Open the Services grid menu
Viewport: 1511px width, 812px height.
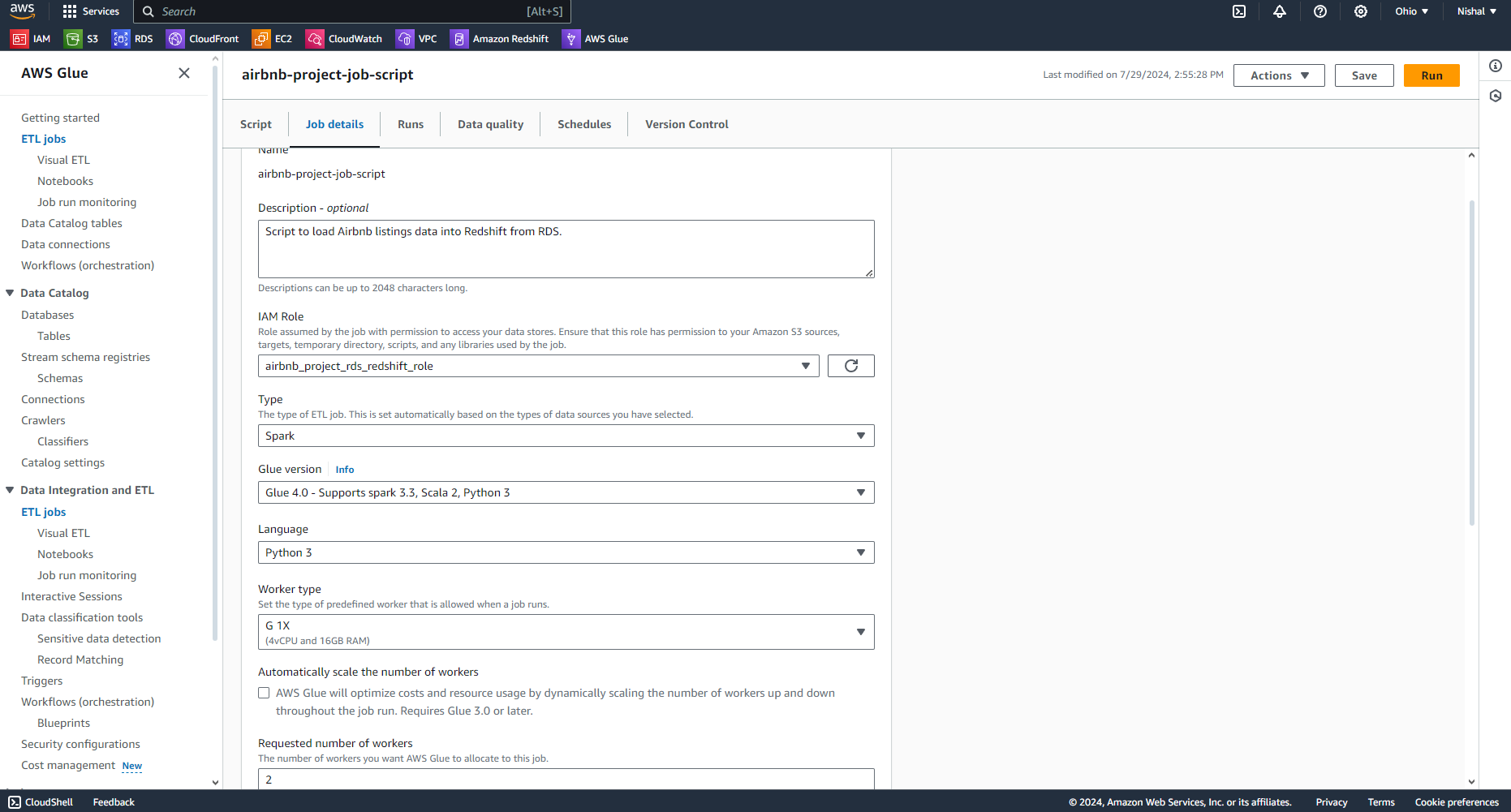(x=91, y=11)
